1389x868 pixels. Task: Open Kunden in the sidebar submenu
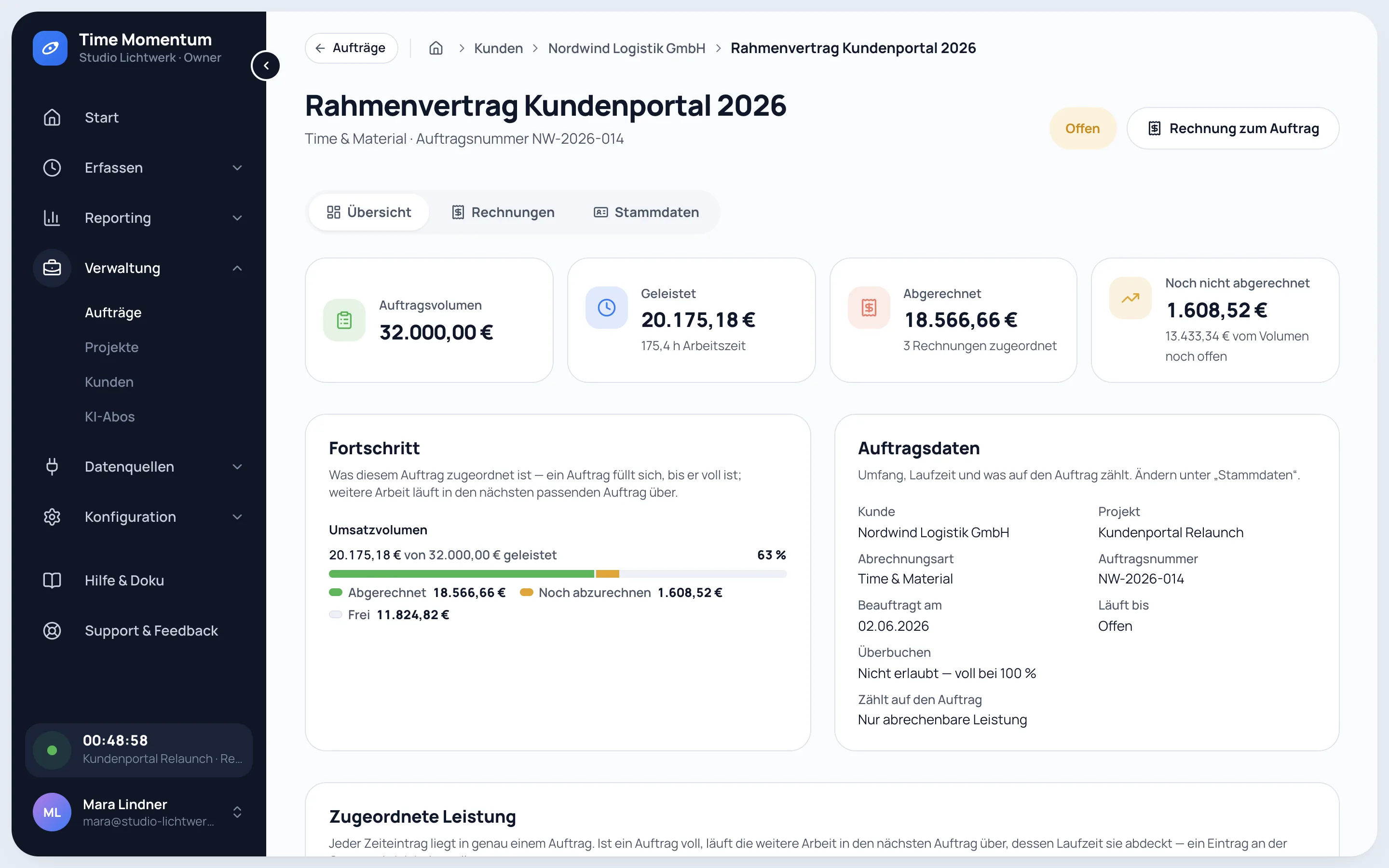(109, 382)
